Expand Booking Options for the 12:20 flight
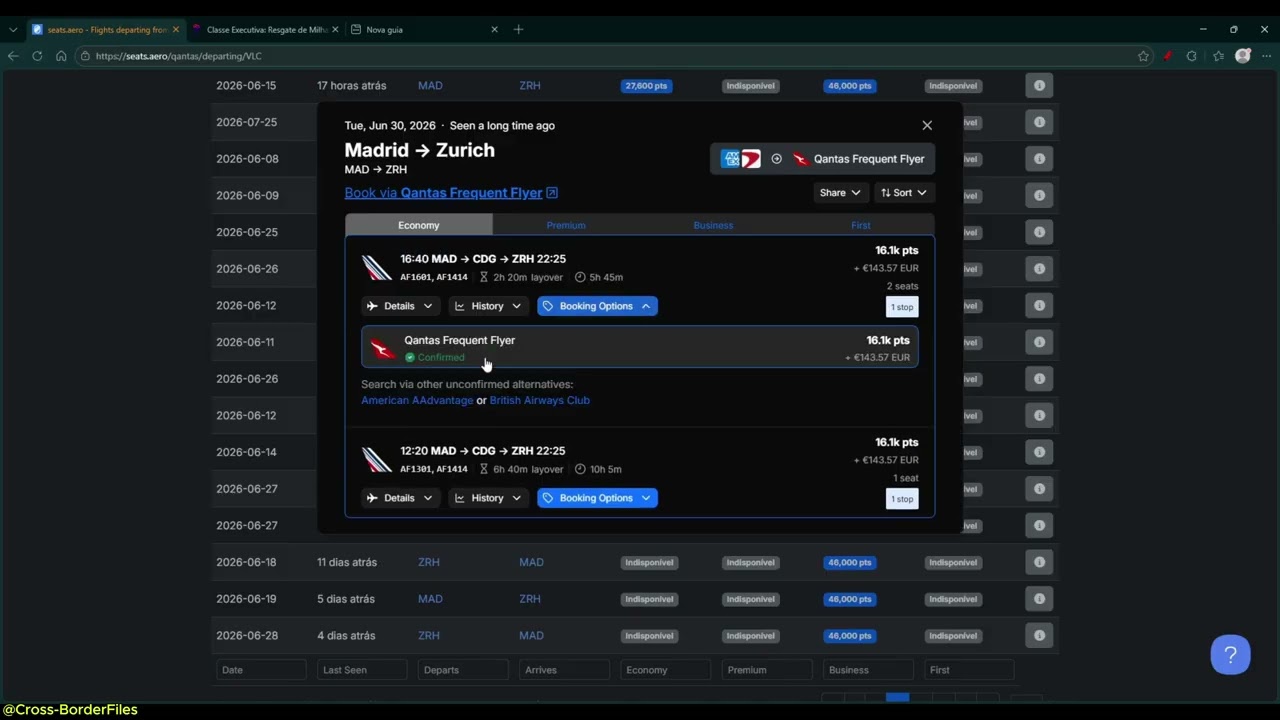The width and height of the screenshot is (1280, 720). pyautogui.click(x=597, y=498)
